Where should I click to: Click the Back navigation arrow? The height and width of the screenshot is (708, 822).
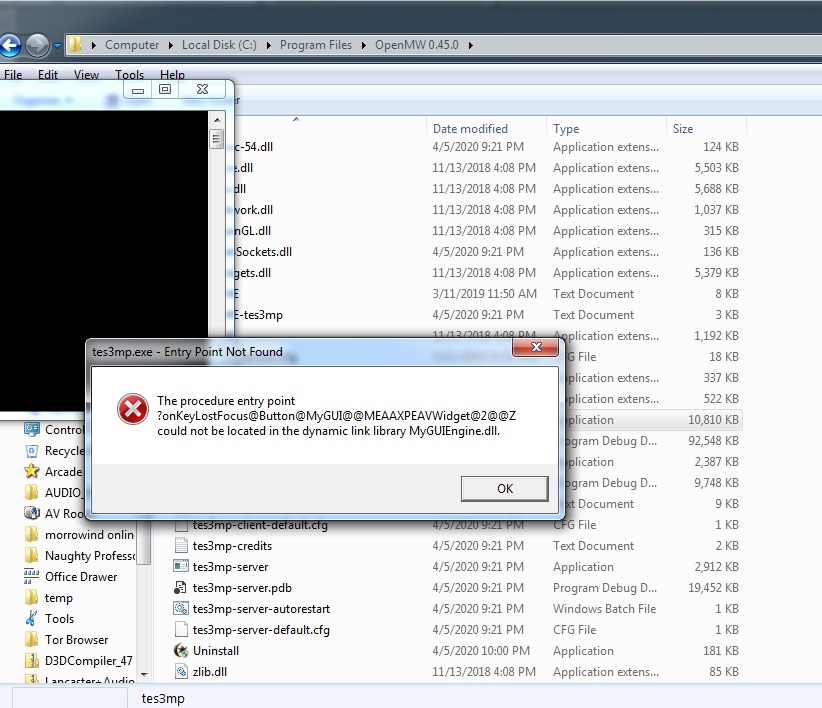click(10, 46)
